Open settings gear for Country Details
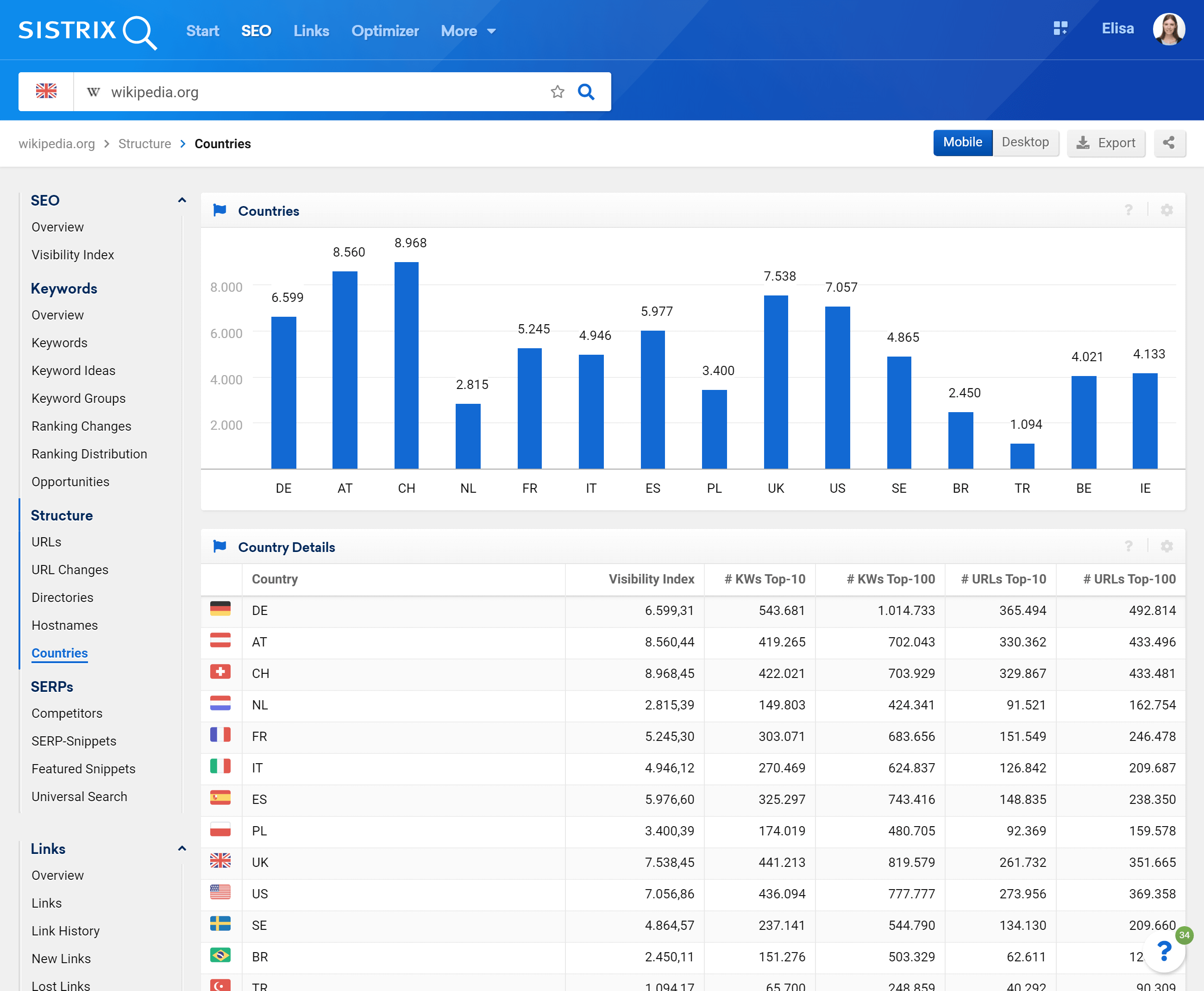1204x991 pixels. (1167, 546)
